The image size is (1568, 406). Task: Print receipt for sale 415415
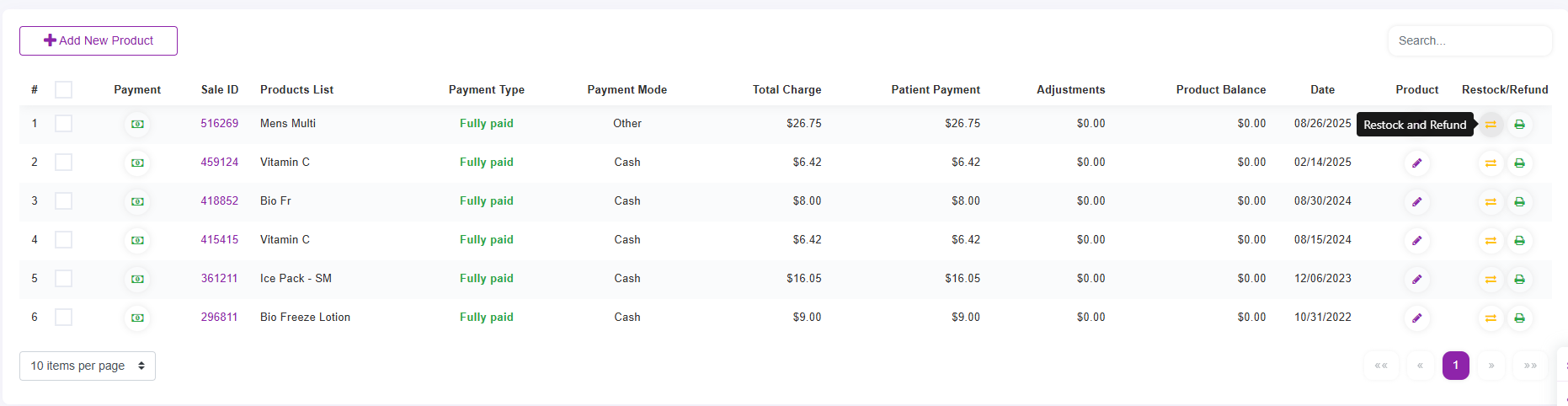1519,240
